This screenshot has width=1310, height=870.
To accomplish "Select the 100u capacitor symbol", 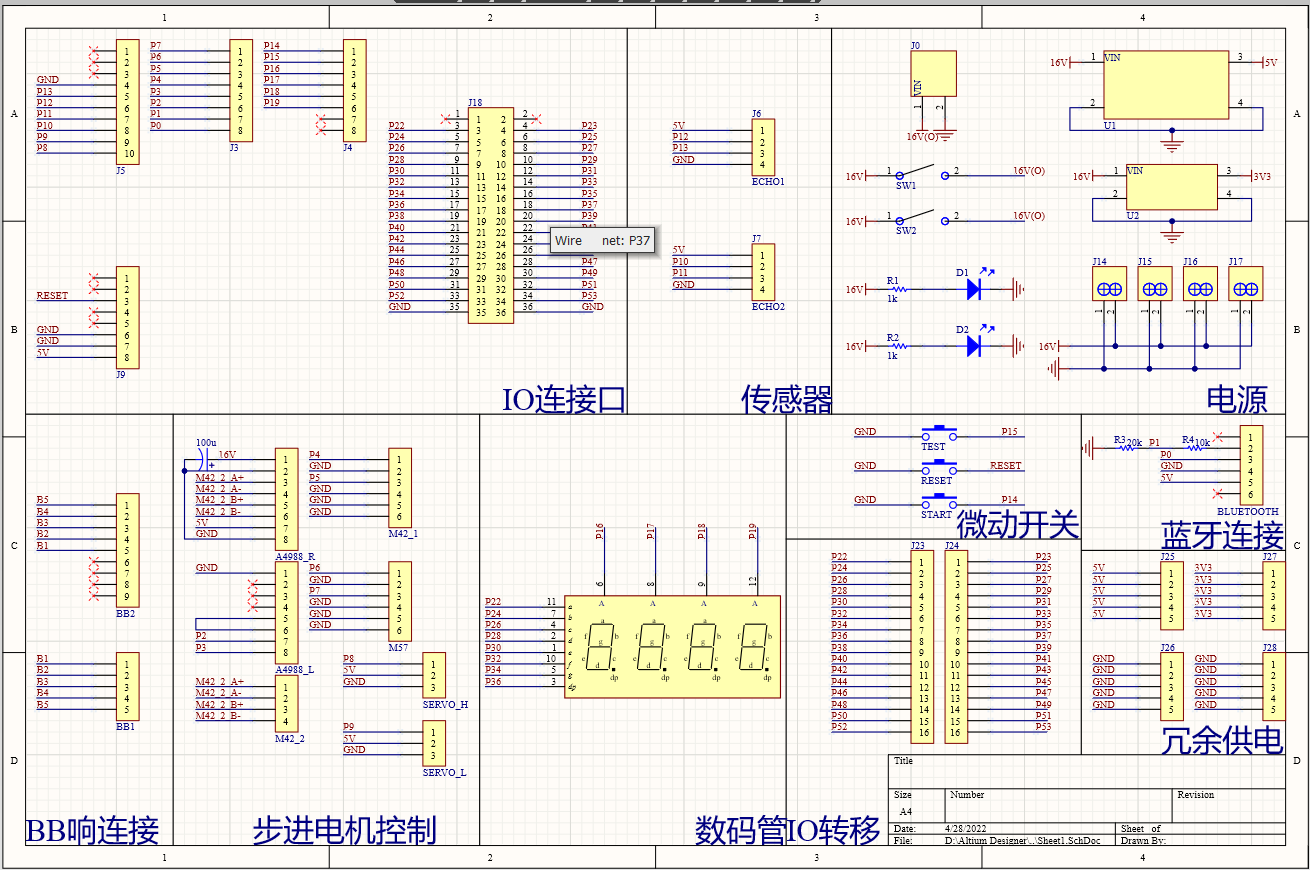I will (x=205, y=460).
